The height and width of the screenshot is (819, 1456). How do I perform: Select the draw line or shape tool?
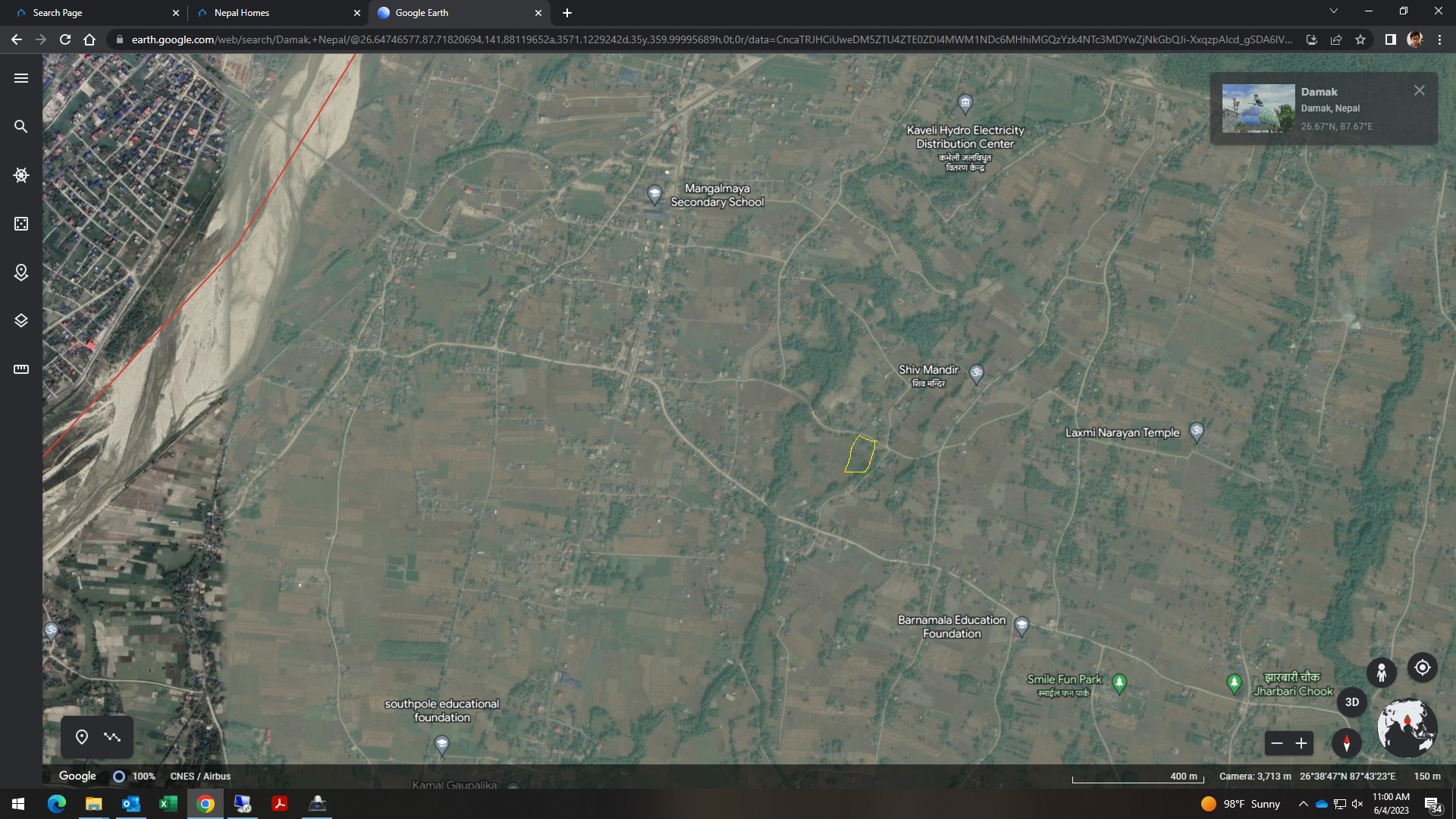[x=112, y=737]
